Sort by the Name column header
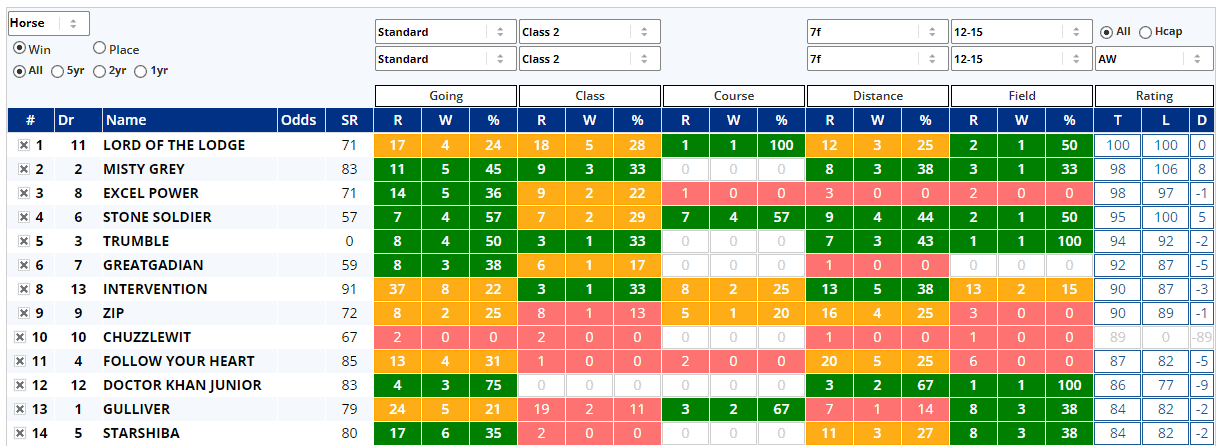Image resolution: width=1219 pixels, height=446 pixels. [x=190, y=120]
